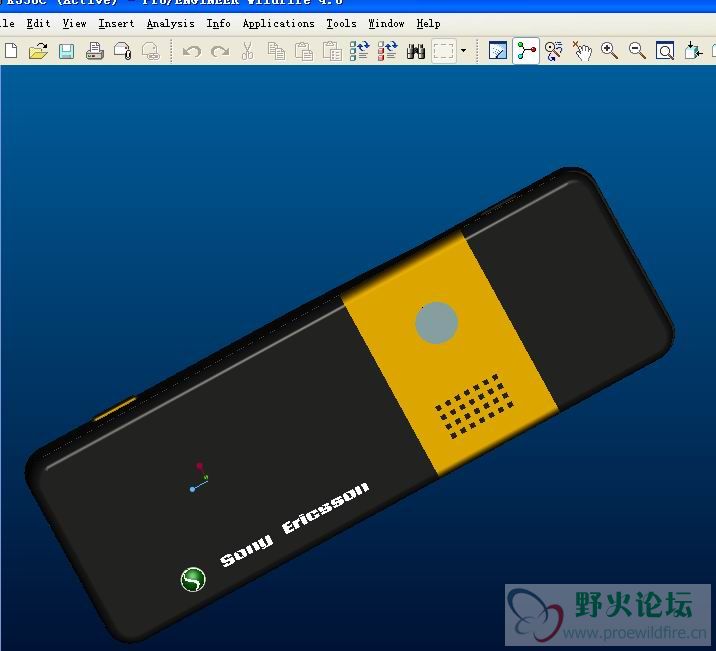The width and height of the screenshot is (716, 651).
Task: Open the Analysis menu
Action: 170,23
